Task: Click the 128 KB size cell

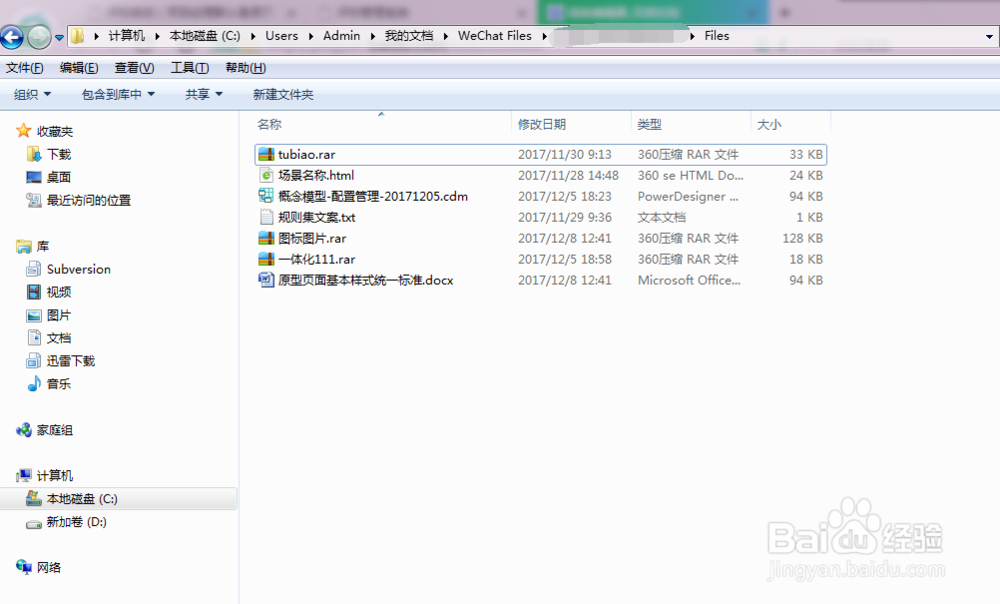Action: coord(803,239)
